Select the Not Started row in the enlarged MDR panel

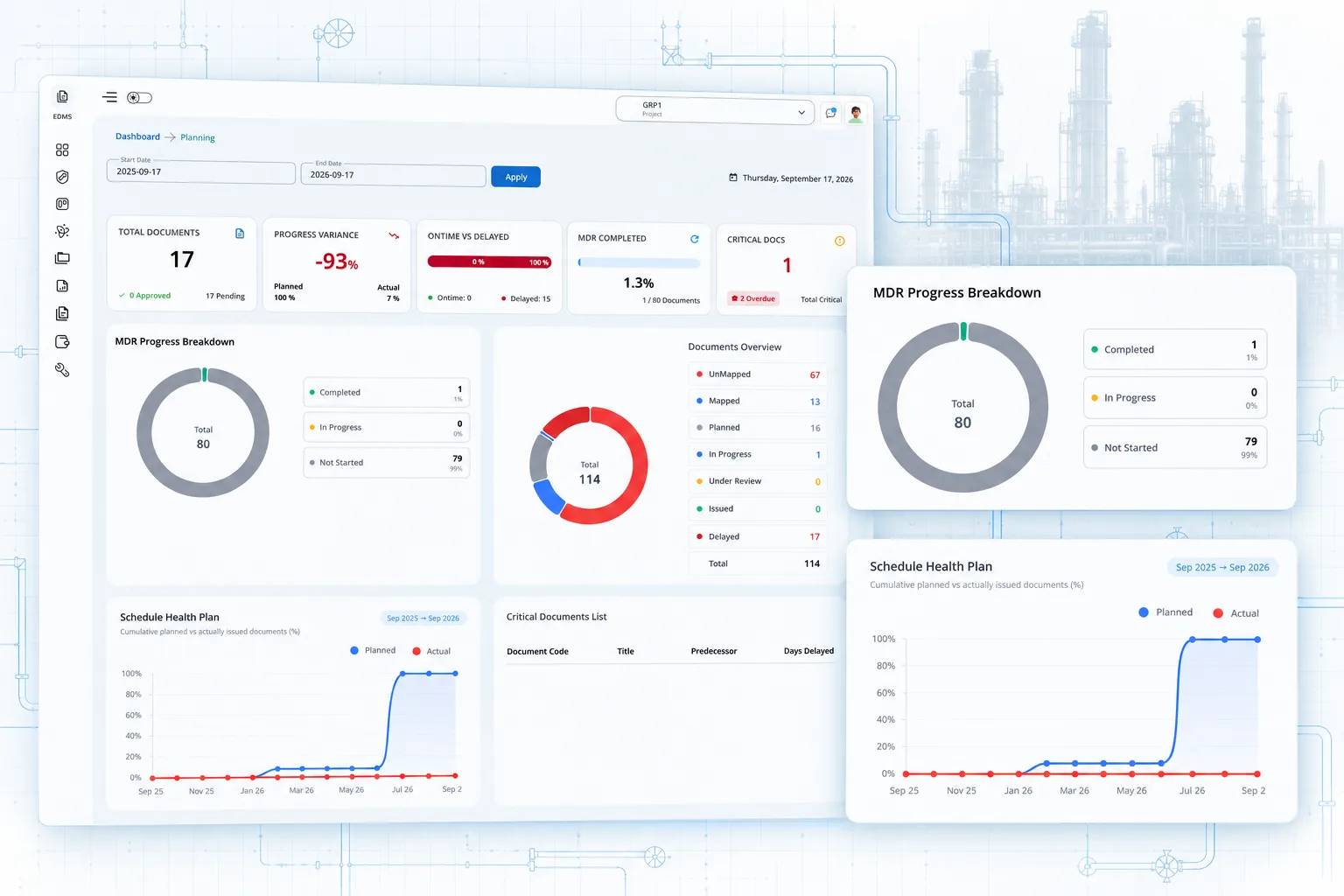pos(1175,447)
